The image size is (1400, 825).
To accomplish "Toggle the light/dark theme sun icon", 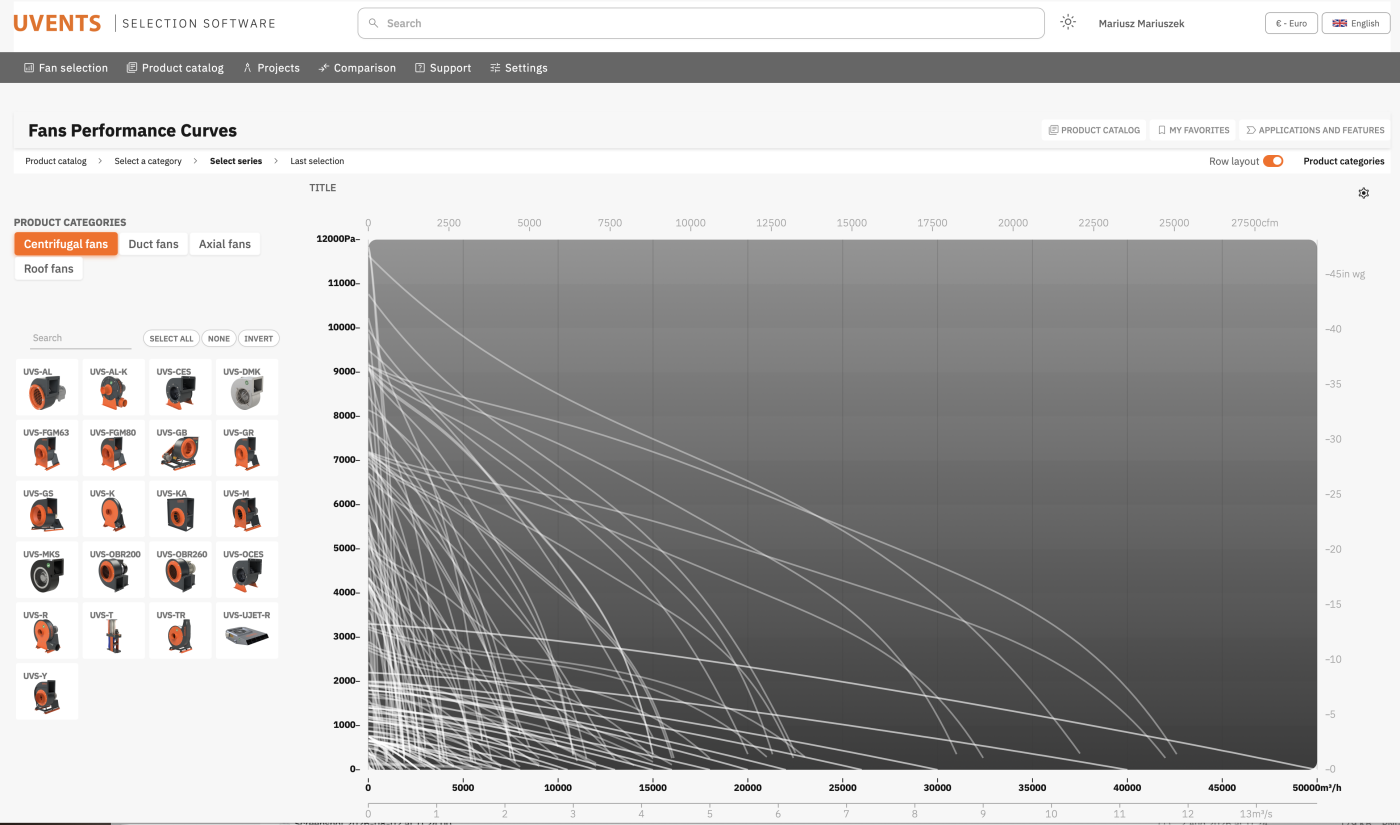I will pos(1068,22).
